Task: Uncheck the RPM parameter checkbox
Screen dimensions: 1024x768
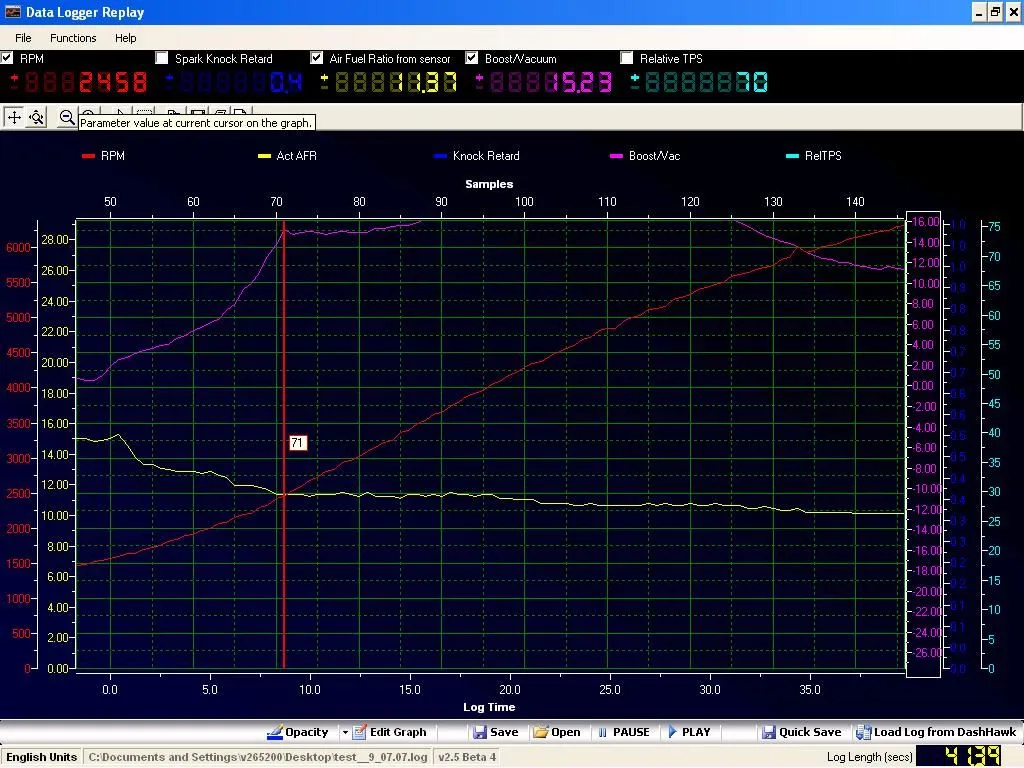Action: [x=8, y=58]
